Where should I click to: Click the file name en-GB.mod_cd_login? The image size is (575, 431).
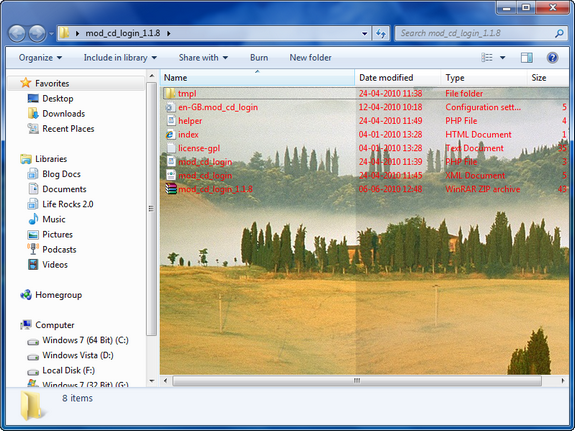(218, 107)
